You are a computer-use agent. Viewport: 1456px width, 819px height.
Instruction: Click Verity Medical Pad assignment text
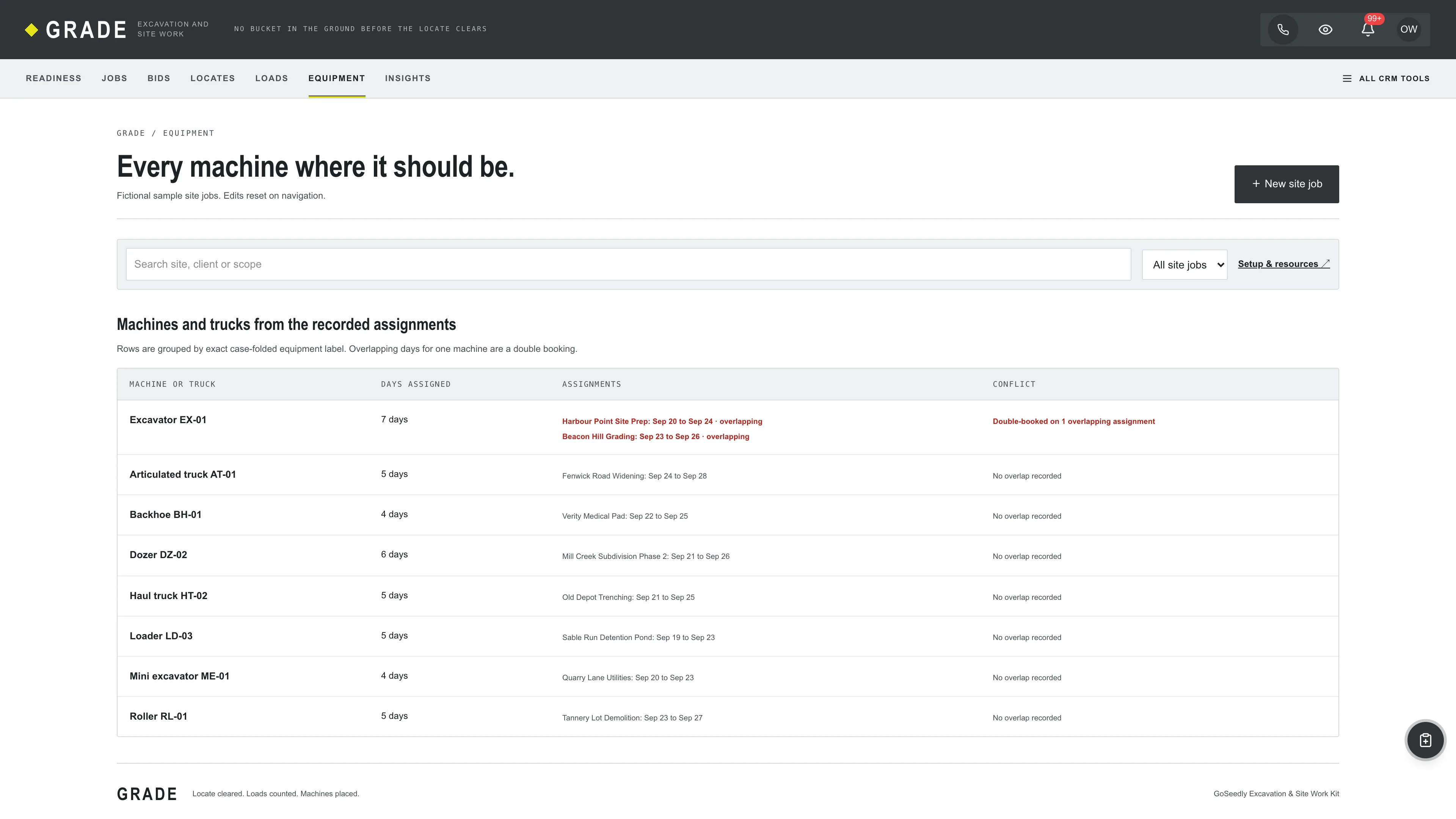coord(624,516)
